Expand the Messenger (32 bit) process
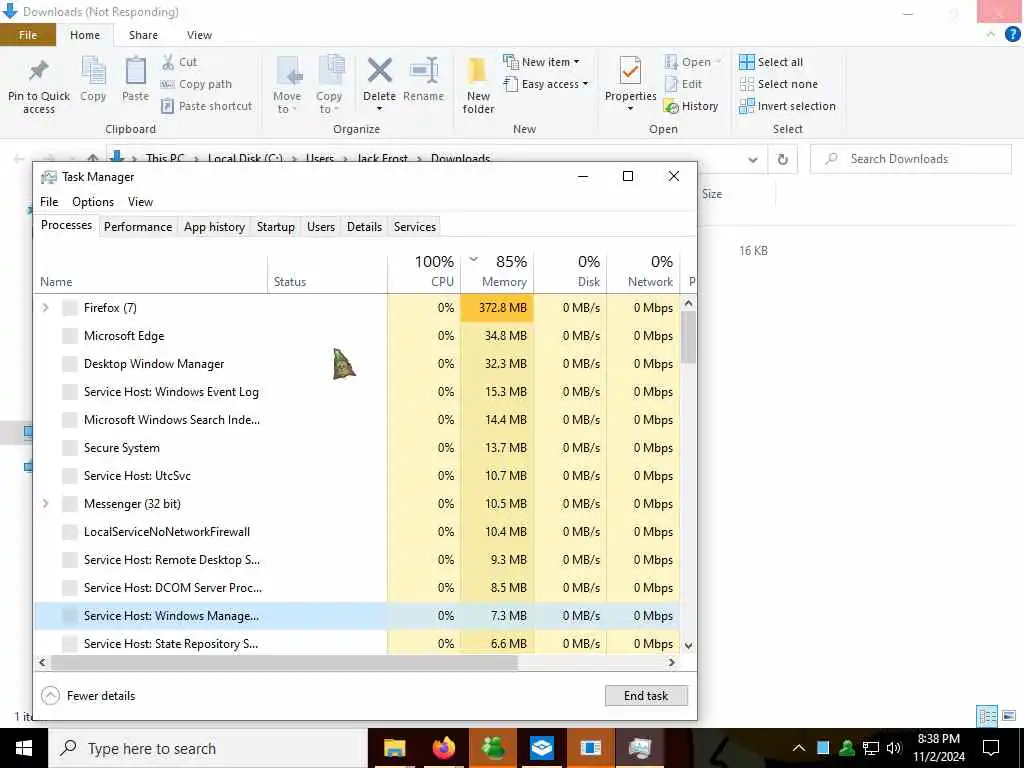This screenshot has width=1024, height=768. tap(45, 504)
